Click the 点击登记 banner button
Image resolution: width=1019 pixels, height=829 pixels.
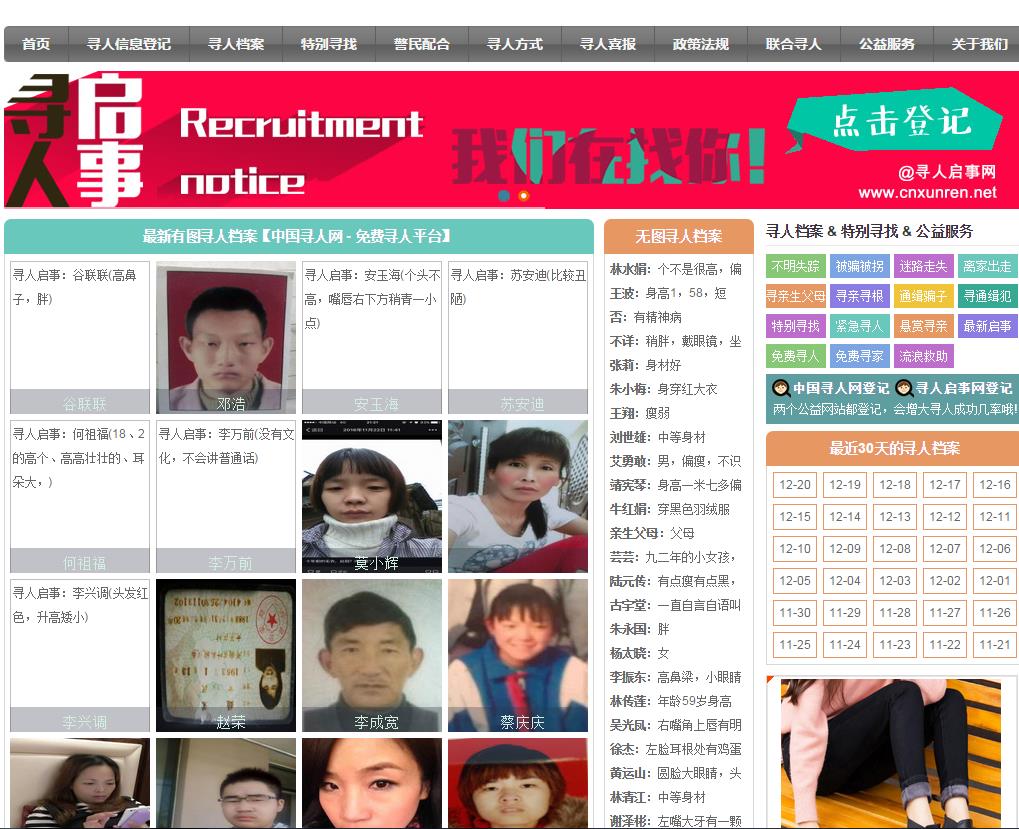pos(896,120)
